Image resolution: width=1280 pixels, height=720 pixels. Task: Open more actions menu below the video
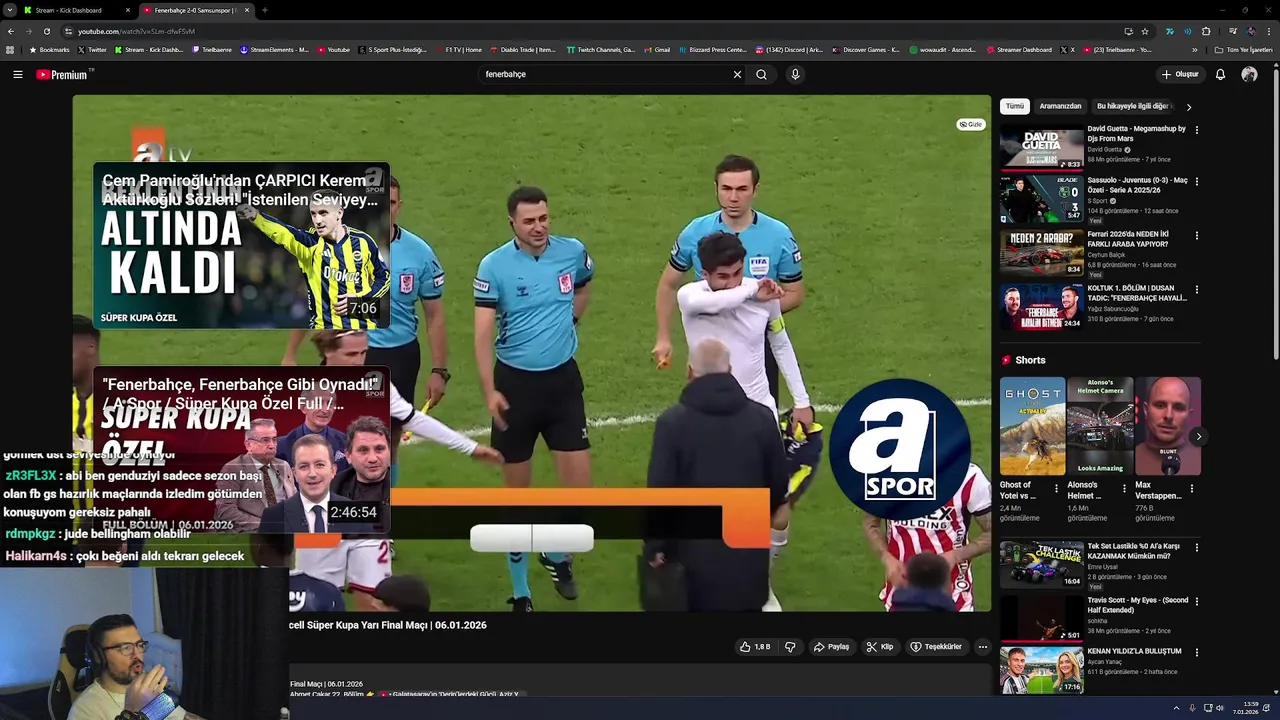(982, 647)
